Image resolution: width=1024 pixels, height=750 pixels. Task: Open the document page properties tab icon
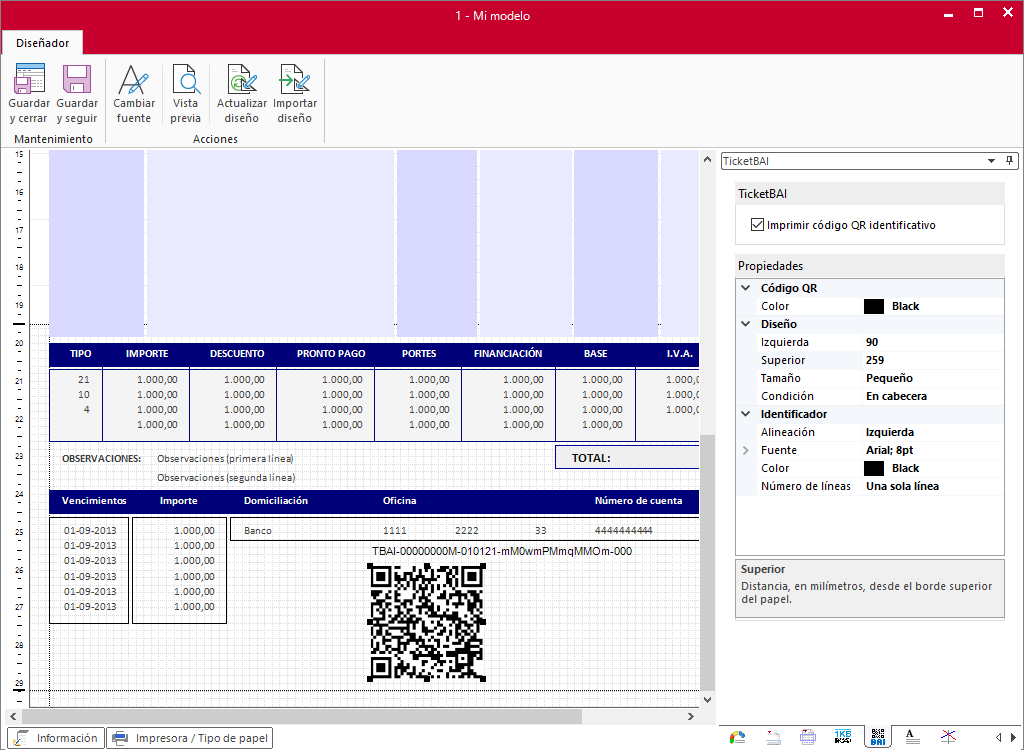(x=773, y=738)
